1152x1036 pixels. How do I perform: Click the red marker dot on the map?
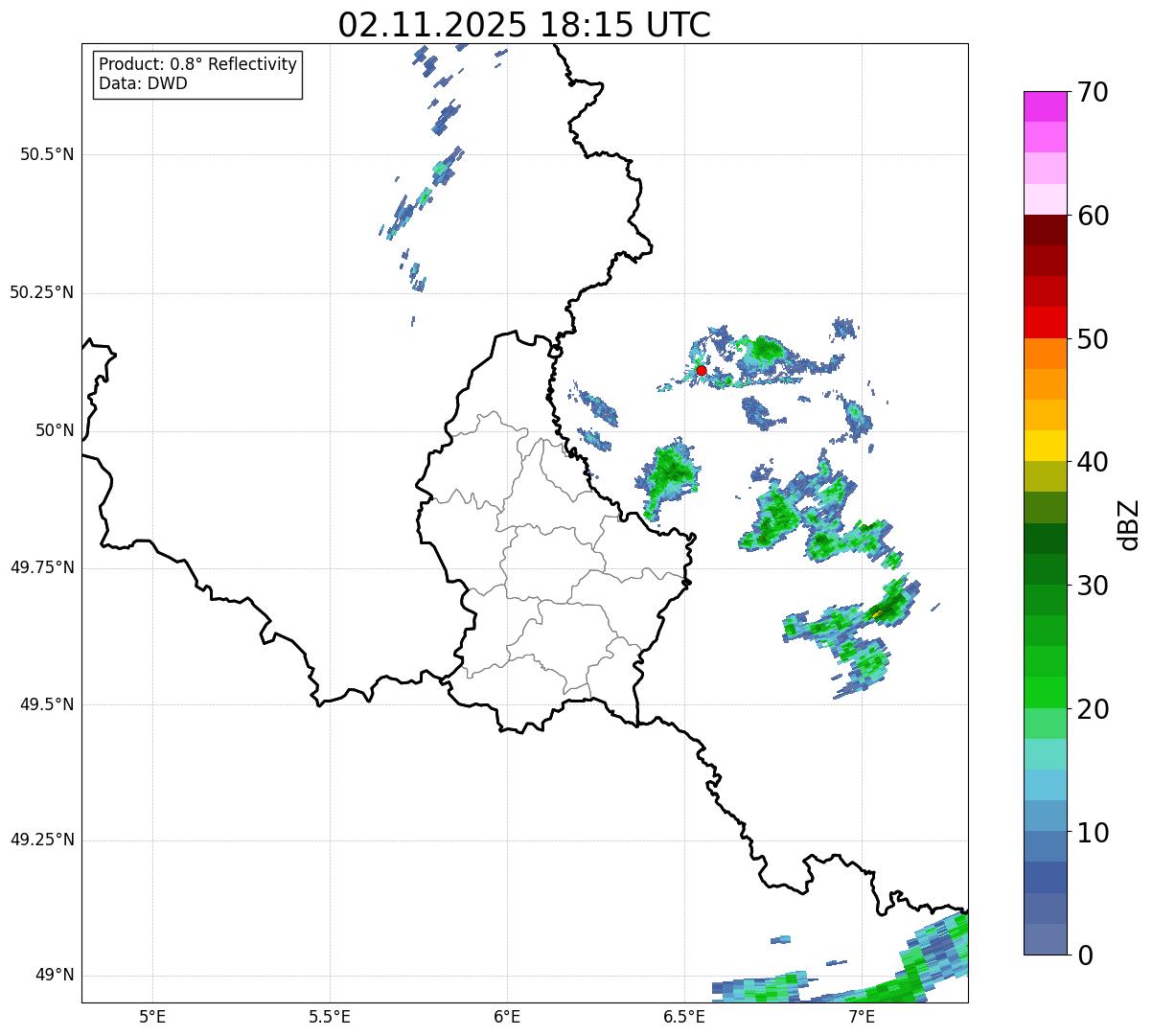click(702, 370)
